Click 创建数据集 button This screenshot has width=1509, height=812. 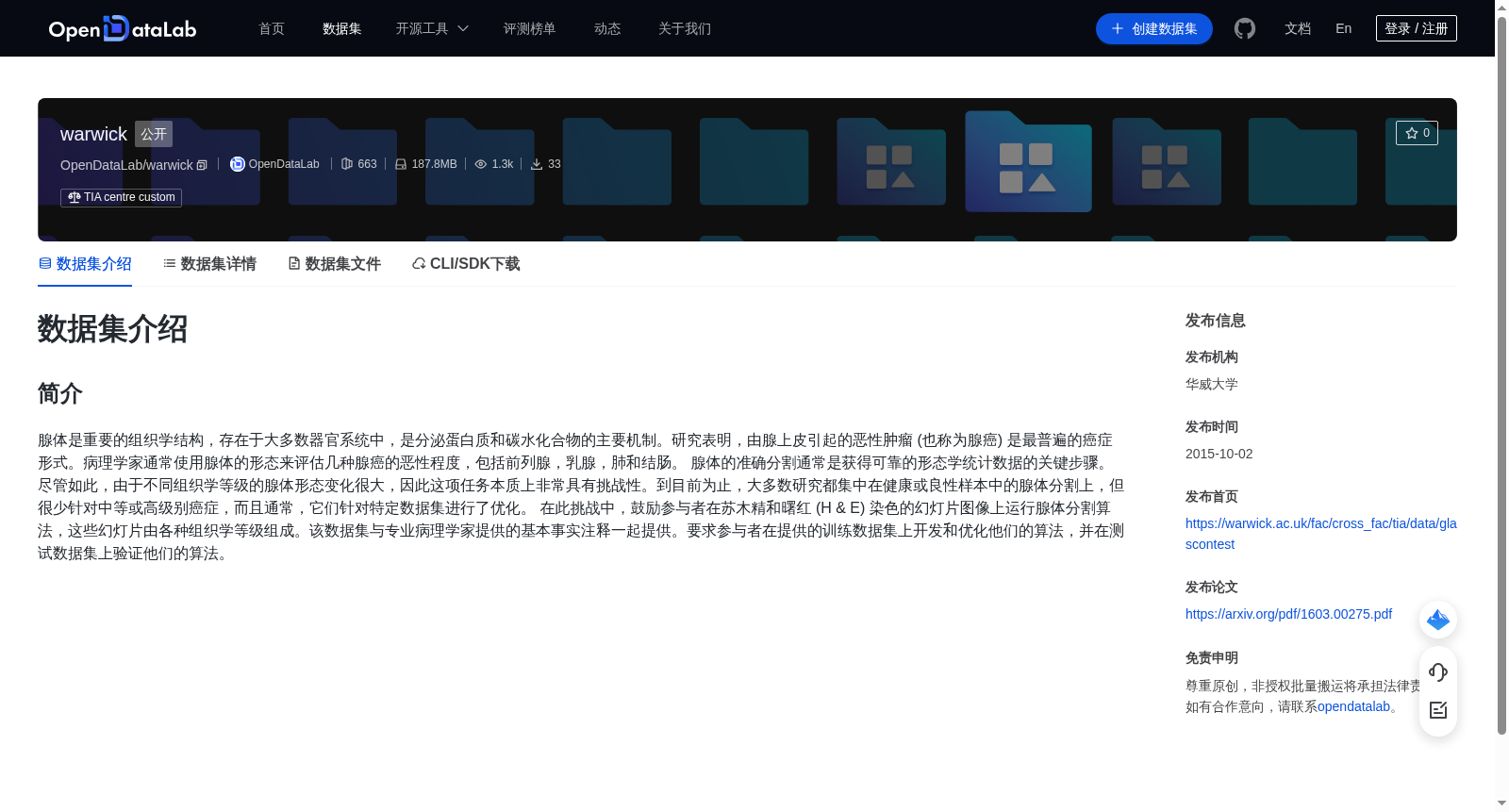tap(1154, 29)
